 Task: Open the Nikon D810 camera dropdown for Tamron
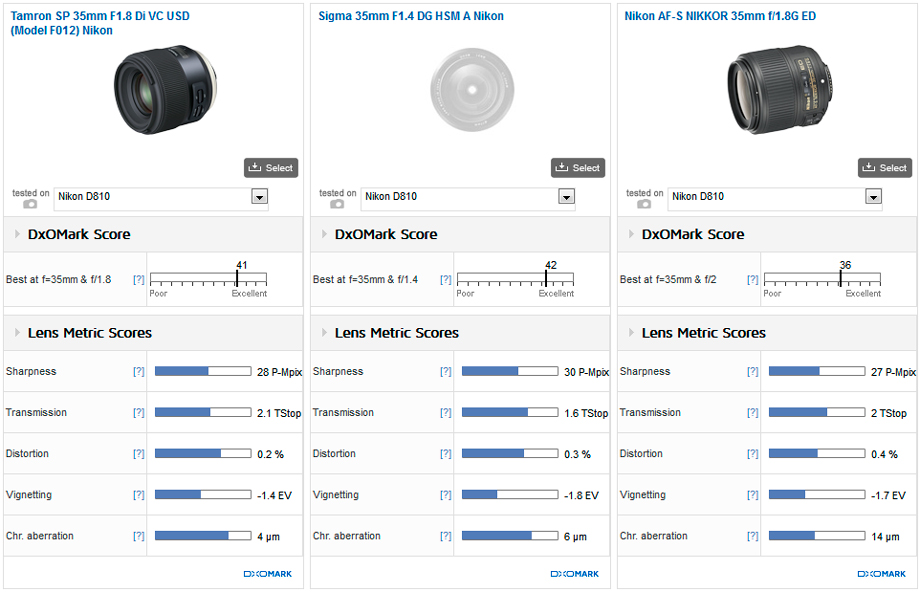point(259,197)
